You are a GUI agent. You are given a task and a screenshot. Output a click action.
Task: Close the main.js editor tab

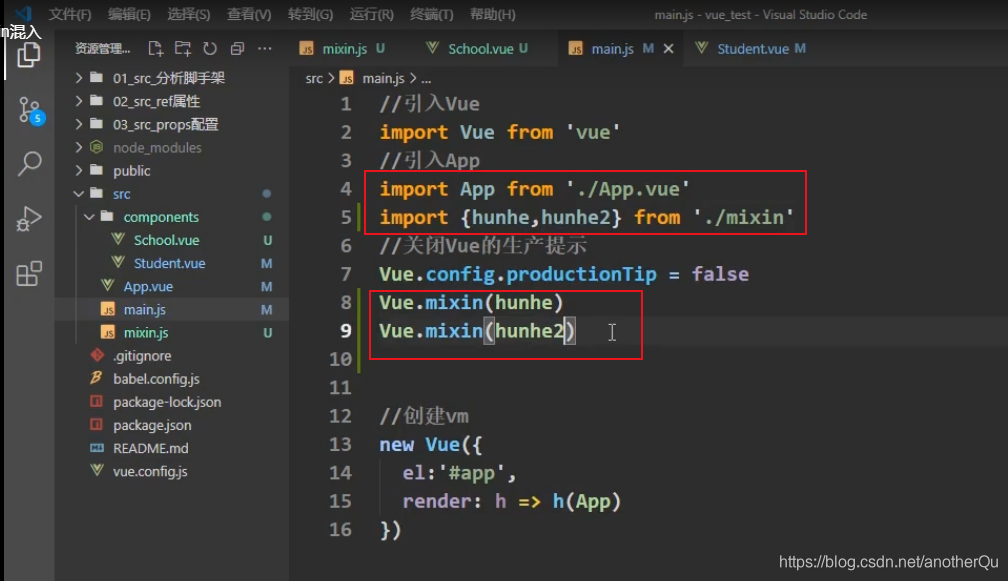pyautogui.click(x=669, y=49)
